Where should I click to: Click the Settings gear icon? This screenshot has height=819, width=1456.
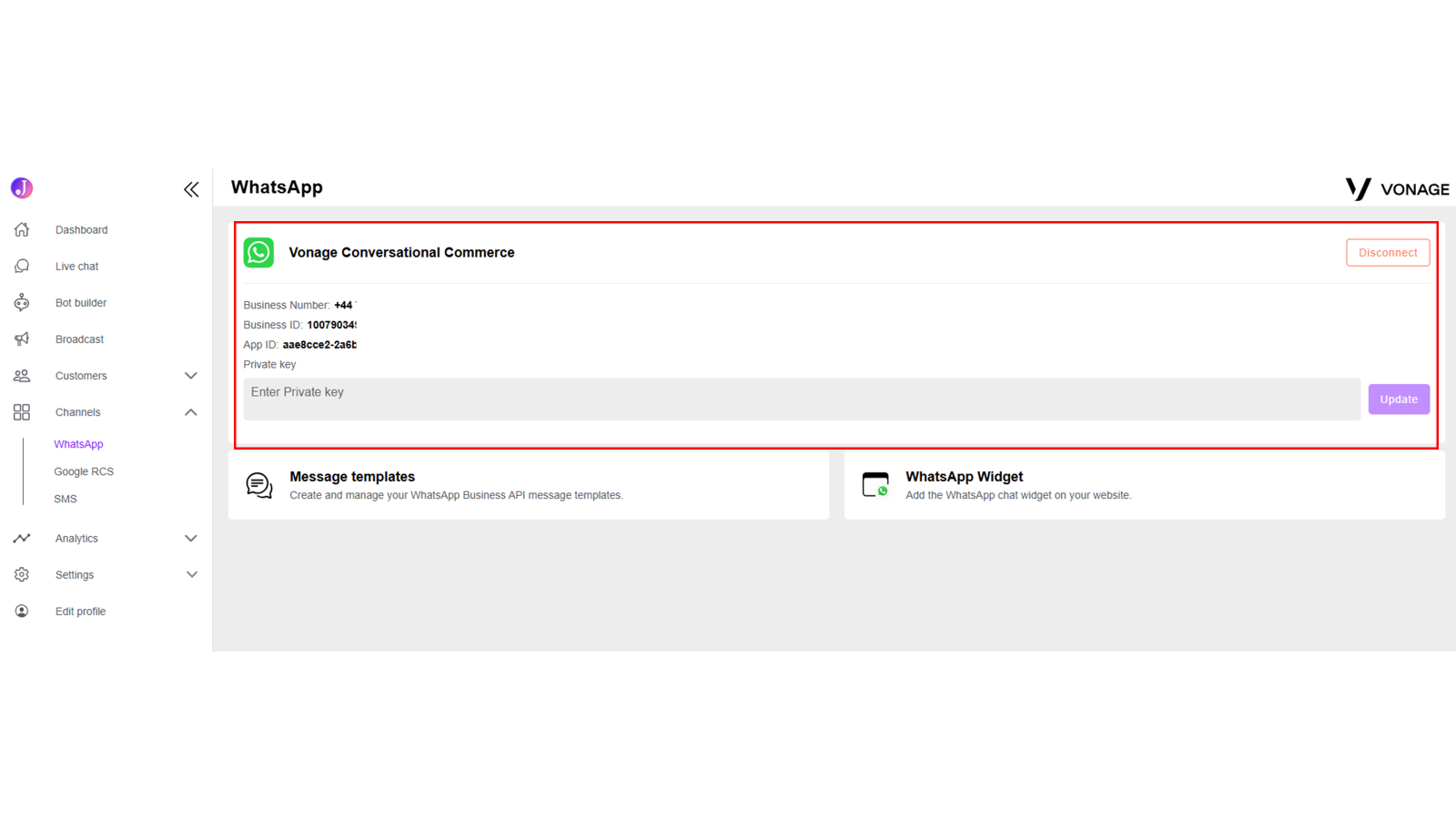click(x=22, y=574)
